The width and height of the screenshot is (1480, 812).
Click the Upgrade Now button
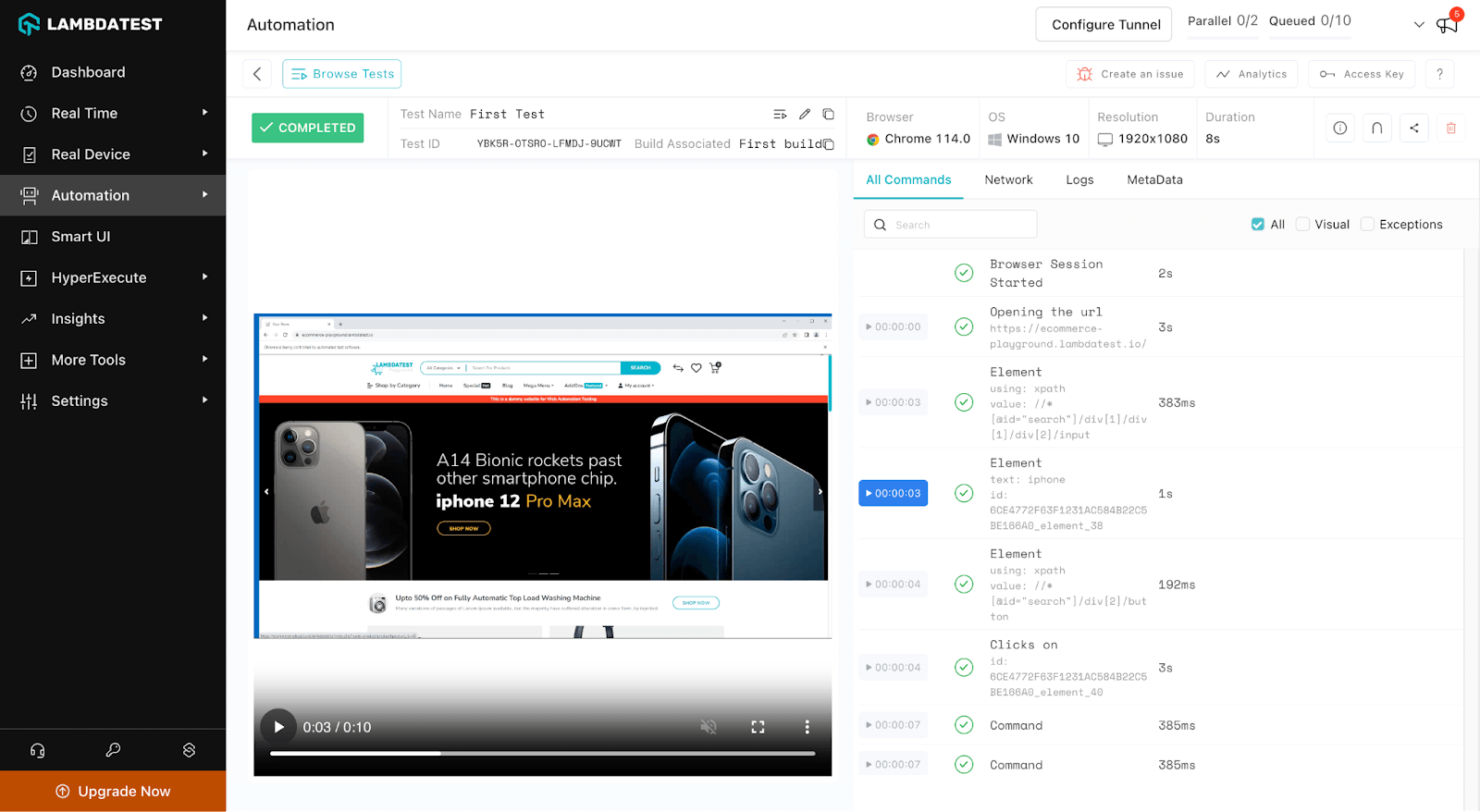(x=113, y=792)
